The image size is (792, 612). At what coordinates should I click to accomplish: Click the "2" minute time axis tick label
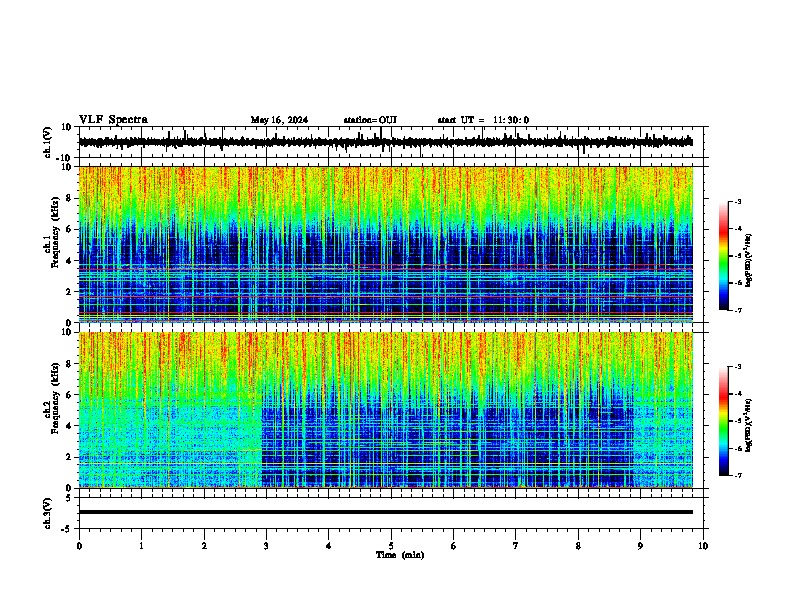pos(204,546)
